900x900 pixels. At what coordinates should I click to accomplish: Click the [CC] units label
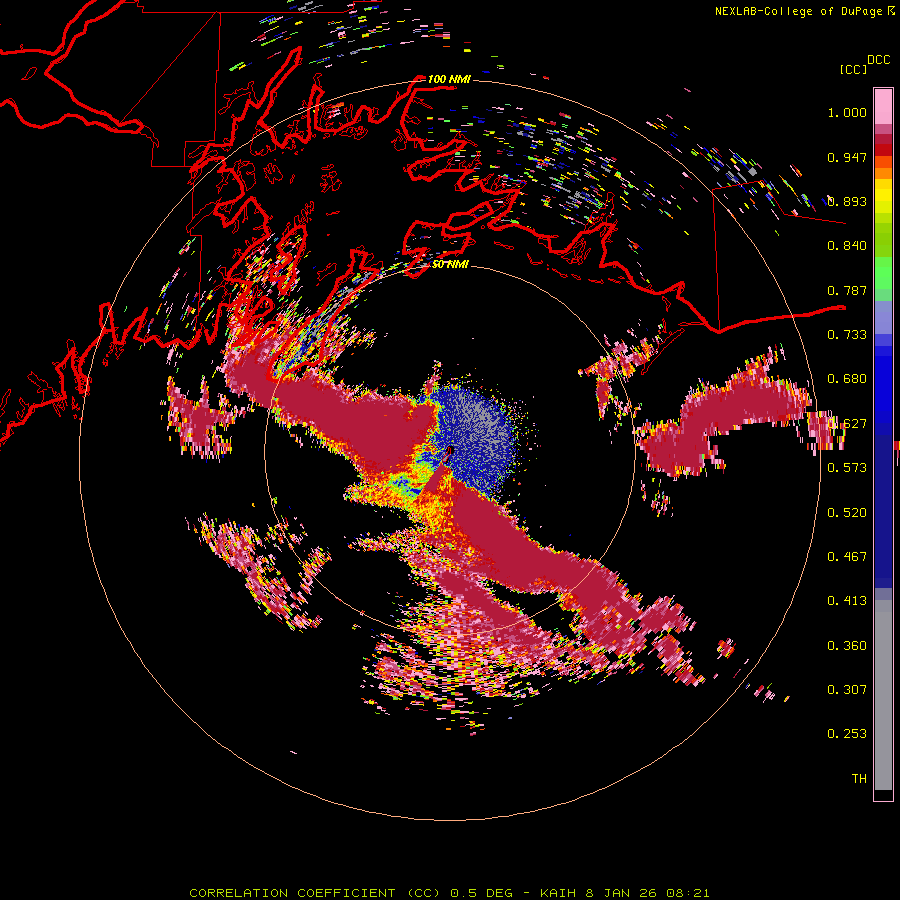point(853,69)
